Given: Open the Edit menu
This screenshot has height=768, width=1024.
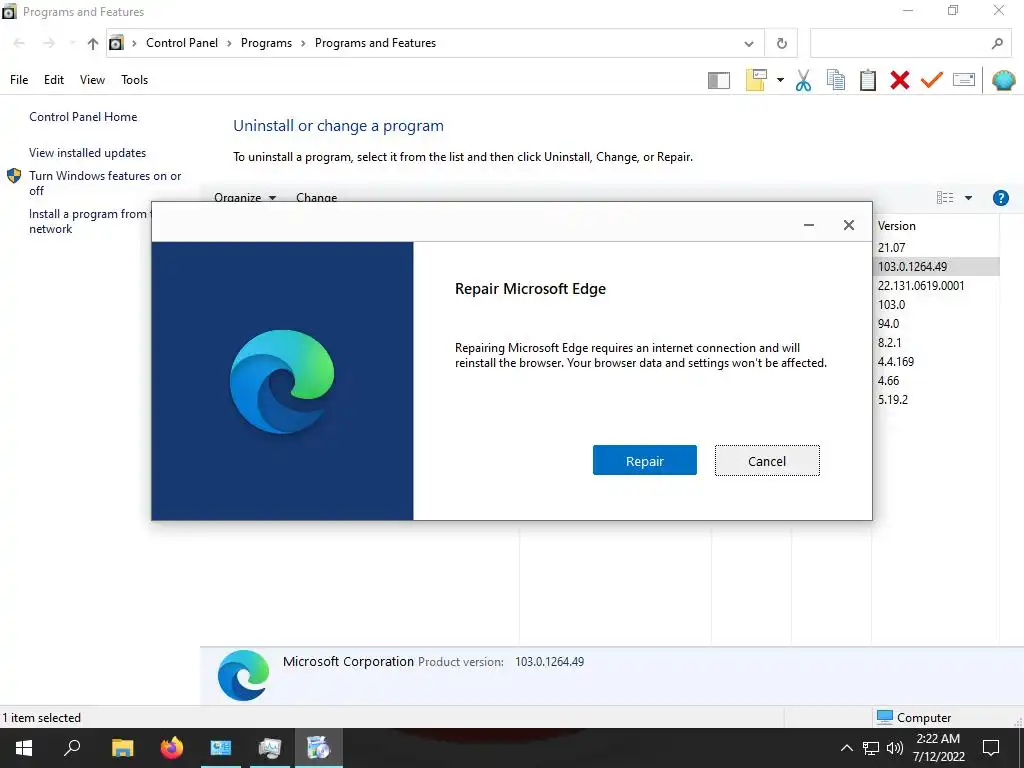Looking at the screenshot, I should (54, 80).
